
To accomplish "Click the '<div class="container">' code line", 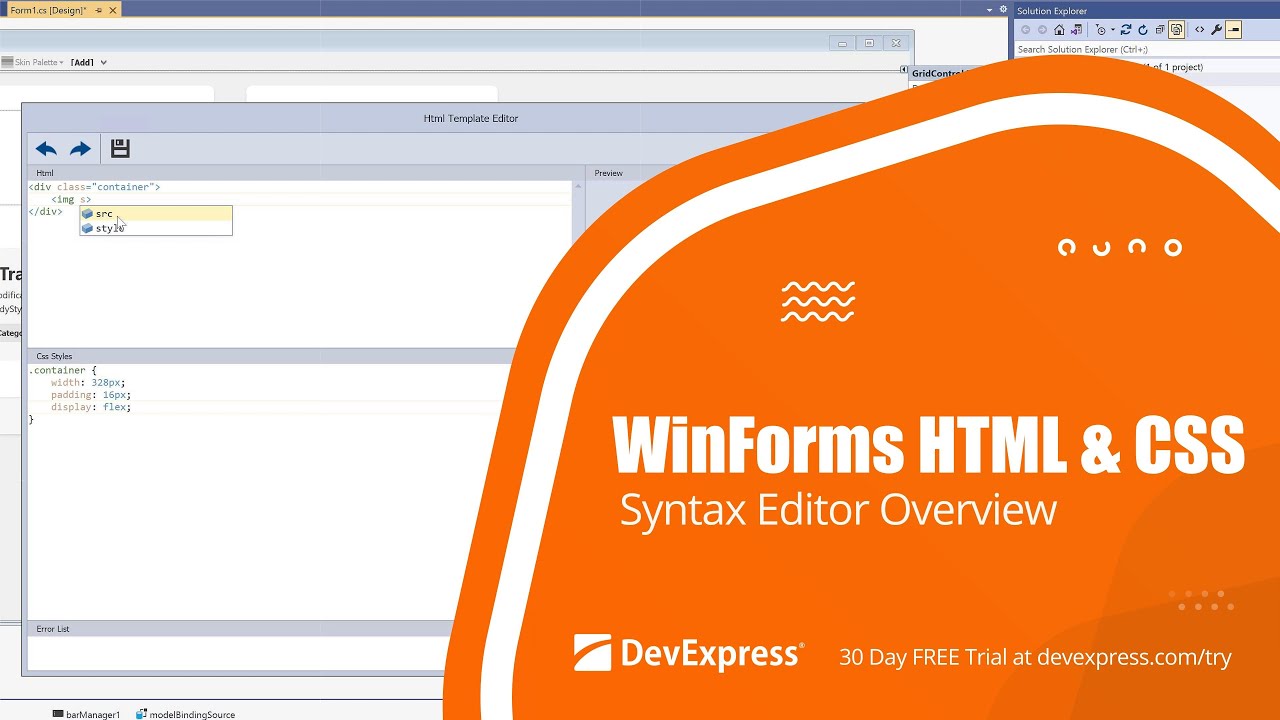I will pos(94,187).
